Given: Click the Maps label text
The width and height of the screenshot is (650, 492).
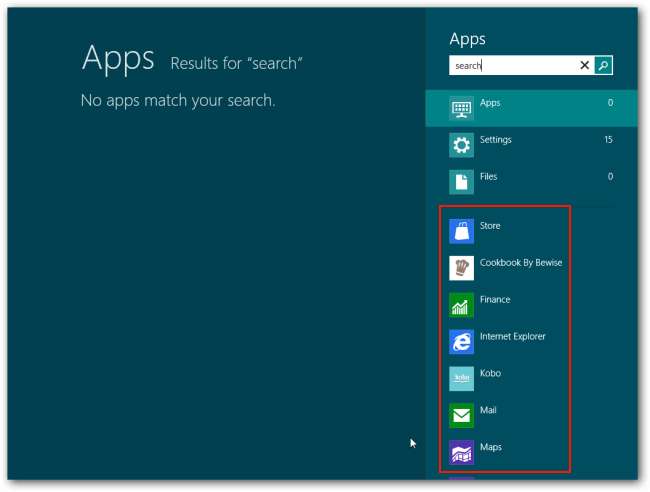Looking at the screenshot, I should pos(491,447).
